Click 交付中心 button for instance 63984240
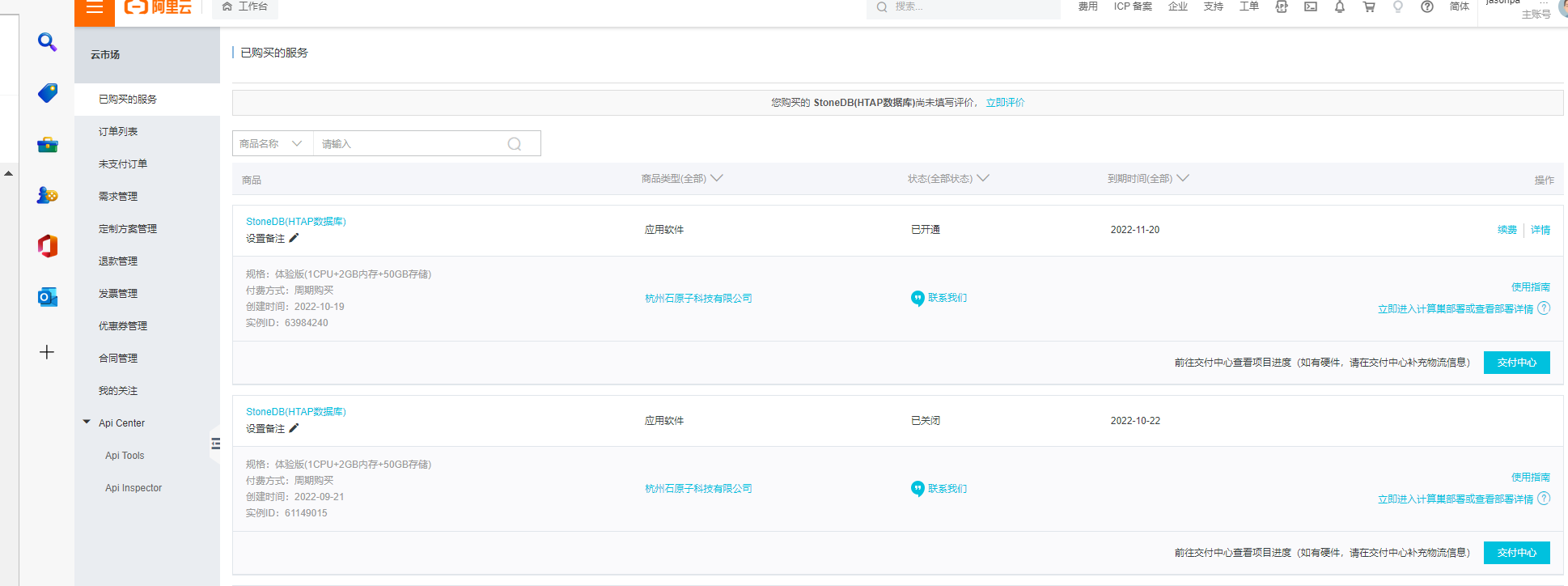 [x=1517, y=363]
